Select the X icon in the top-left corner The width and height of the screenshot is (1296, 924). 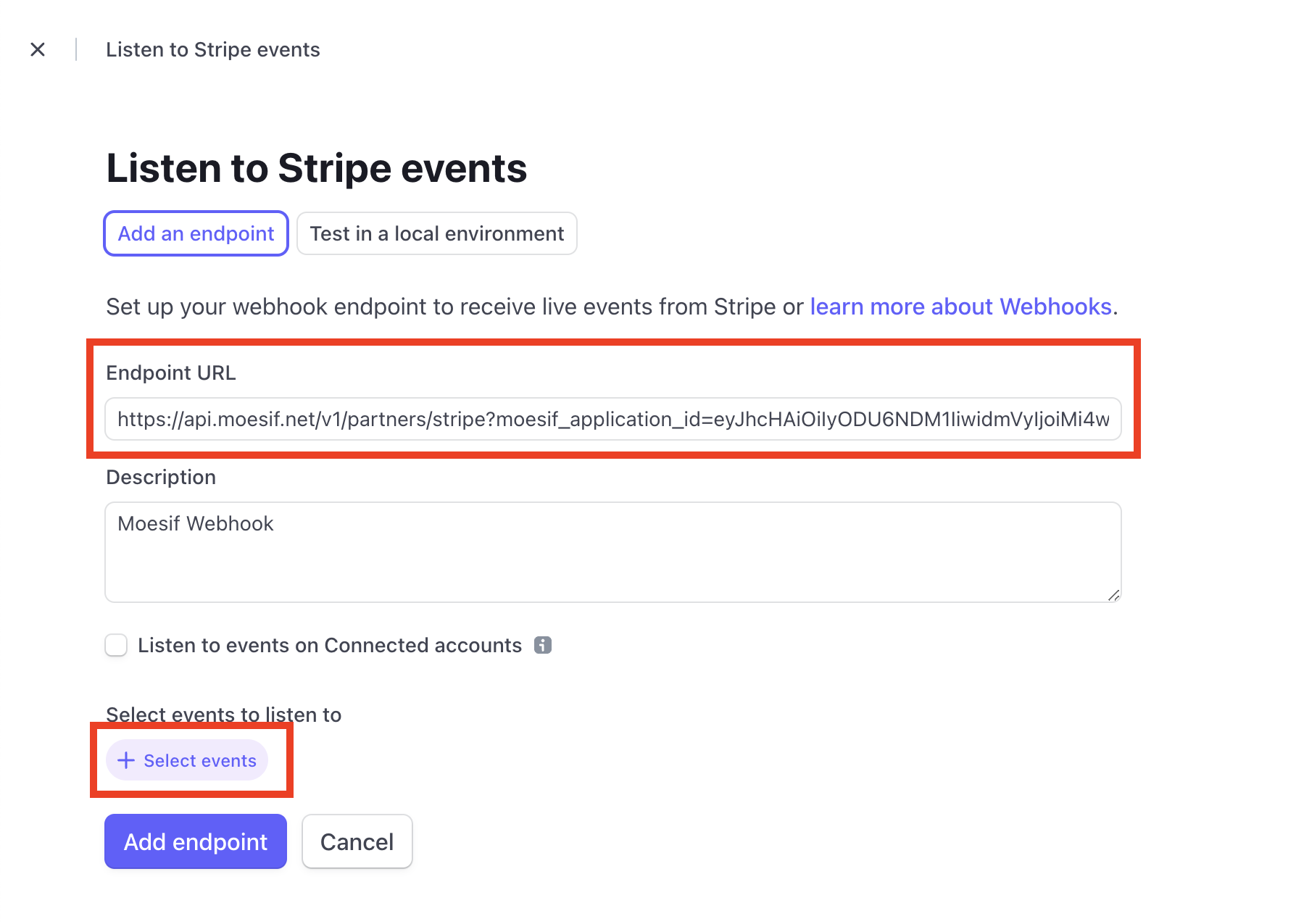38,49
